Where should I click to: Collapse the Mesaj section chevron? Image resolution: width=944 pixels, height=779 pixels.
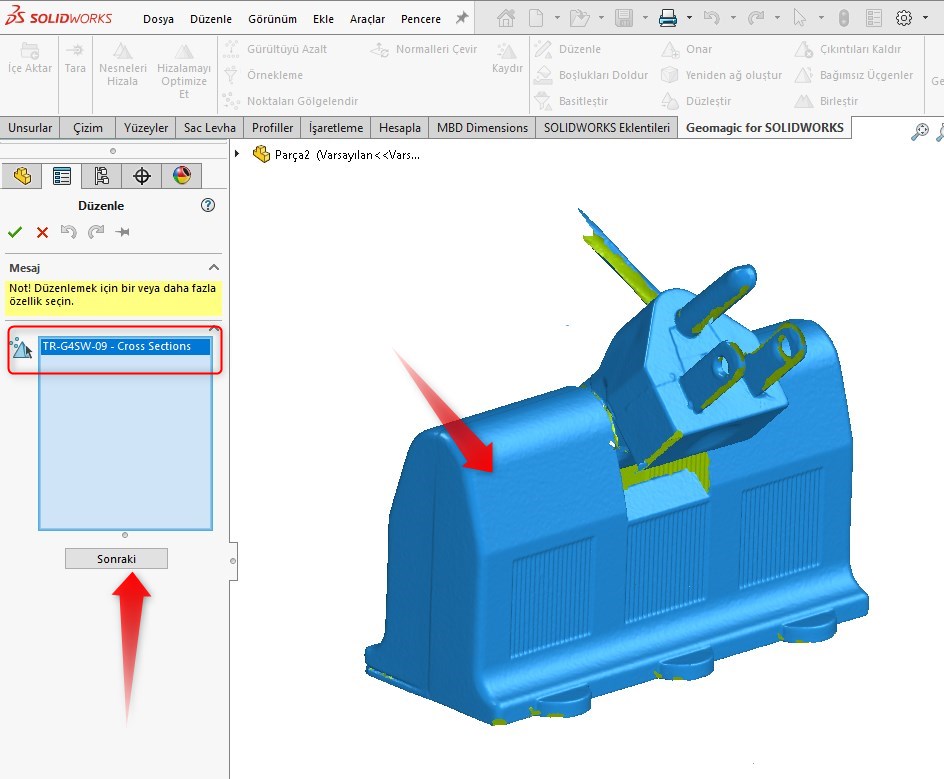coord(214,267)
